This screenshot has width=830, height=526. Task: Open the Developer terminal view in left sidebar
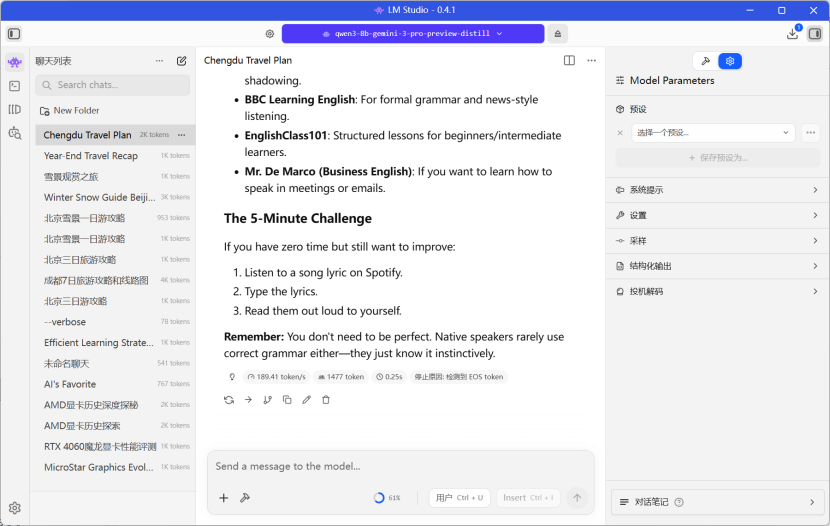pyautogui.click(x=14, y=86)
